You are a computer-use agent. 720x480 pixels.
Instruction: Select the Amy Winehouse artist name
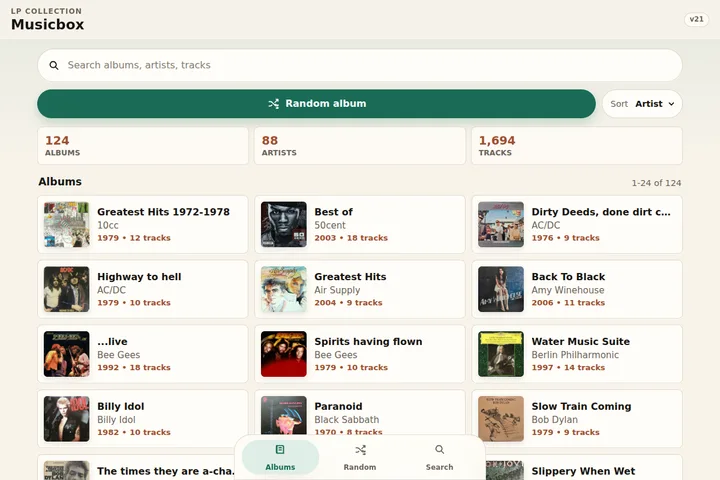pos(568,290)
